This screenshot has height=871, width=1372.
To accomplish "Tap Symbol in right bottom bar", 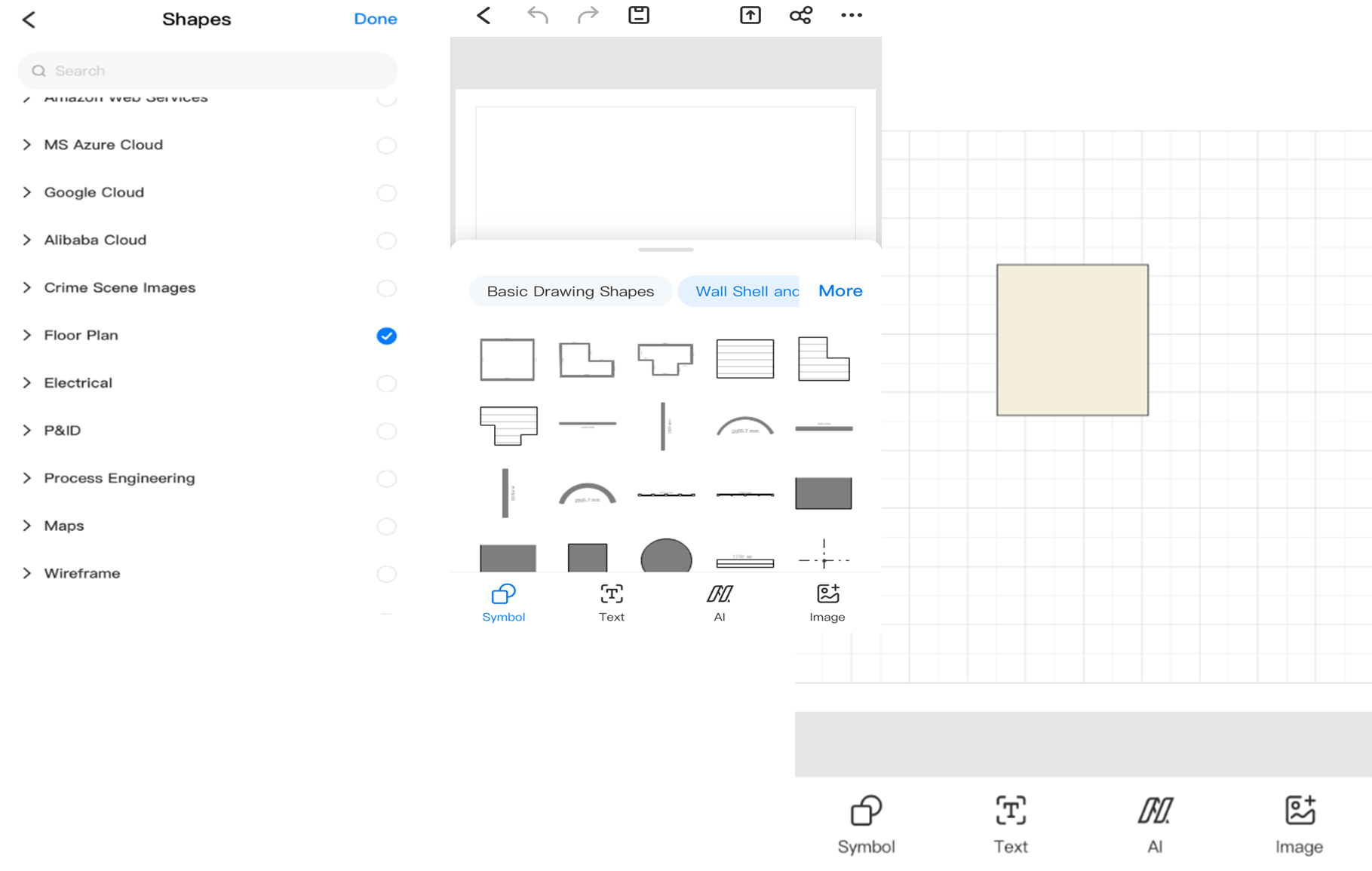I will 866,824.
